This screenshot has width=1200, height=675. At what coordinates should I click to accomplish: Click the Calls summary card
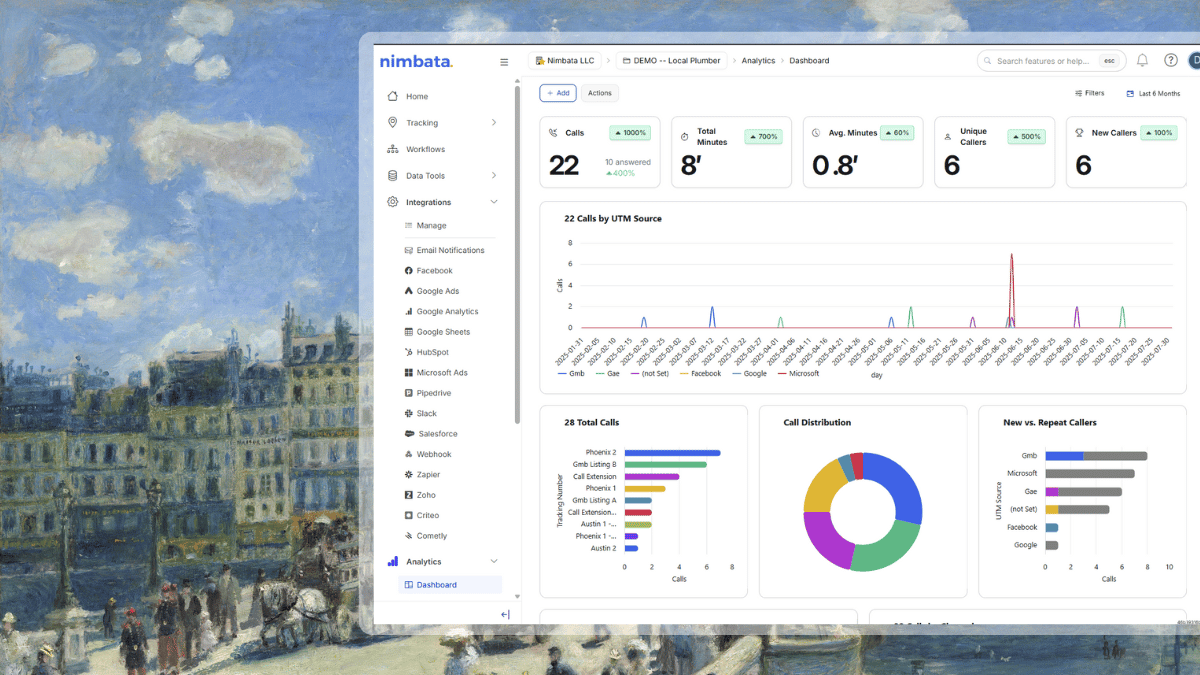tap(600, 152)
